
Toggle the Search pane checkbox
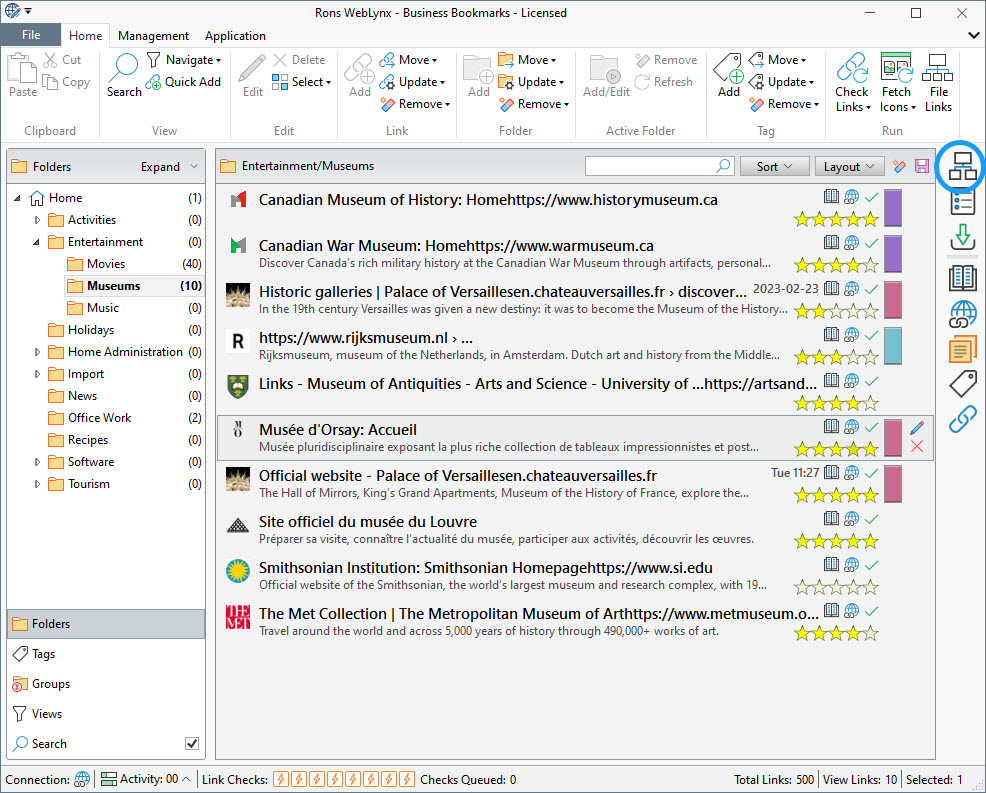[192, 743]
